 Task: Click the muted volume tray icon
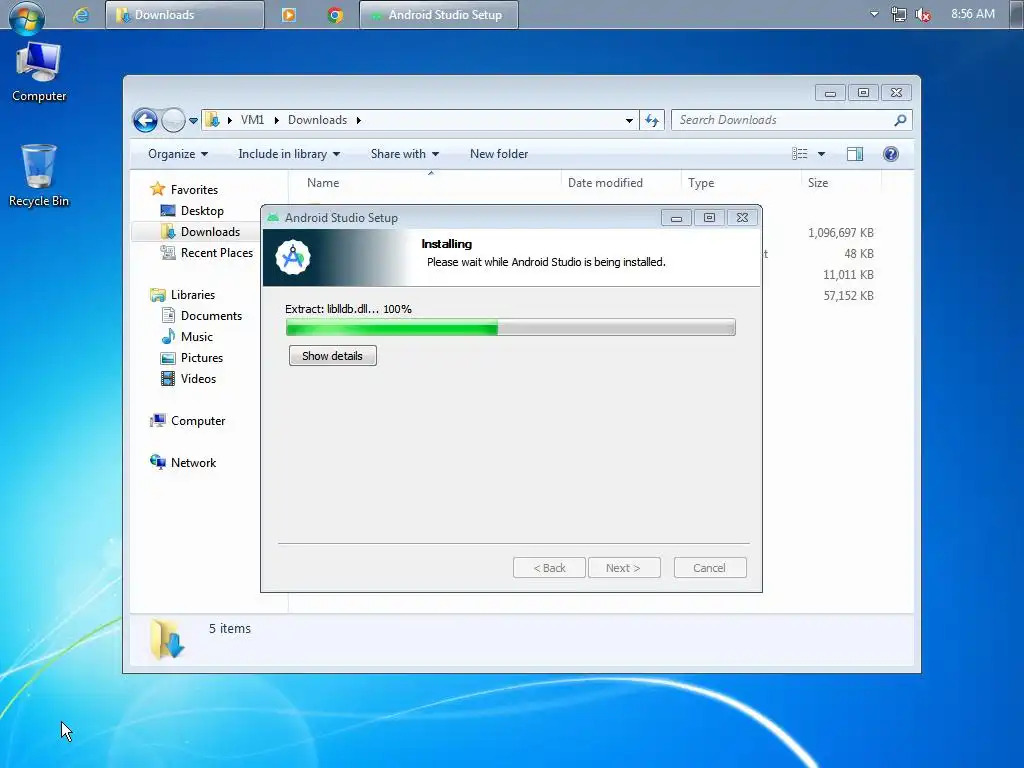tap(923, 14)
